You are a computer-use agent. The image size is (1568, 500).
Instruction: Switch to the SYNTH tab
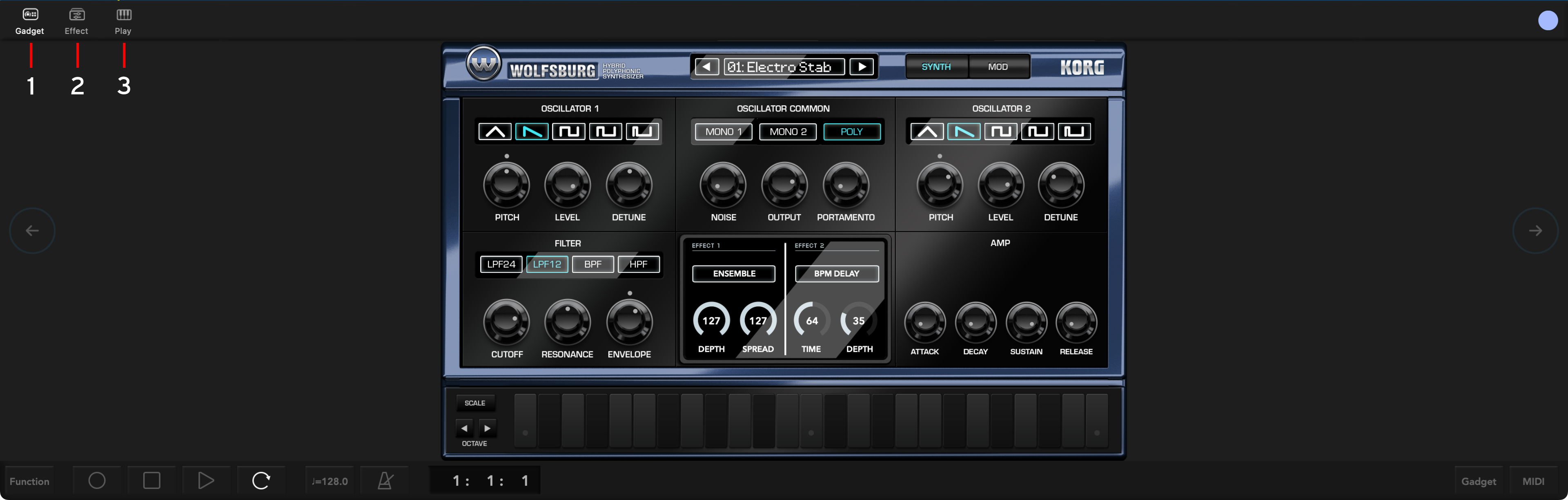click(x=936, y=67)
